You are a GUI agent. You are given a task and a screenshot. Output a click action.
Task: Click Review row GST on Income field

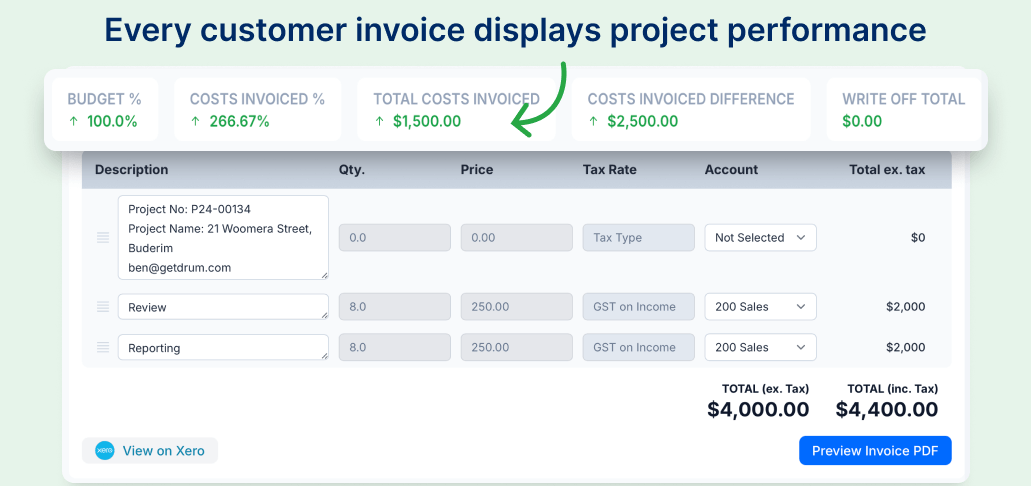click(638, 306)
